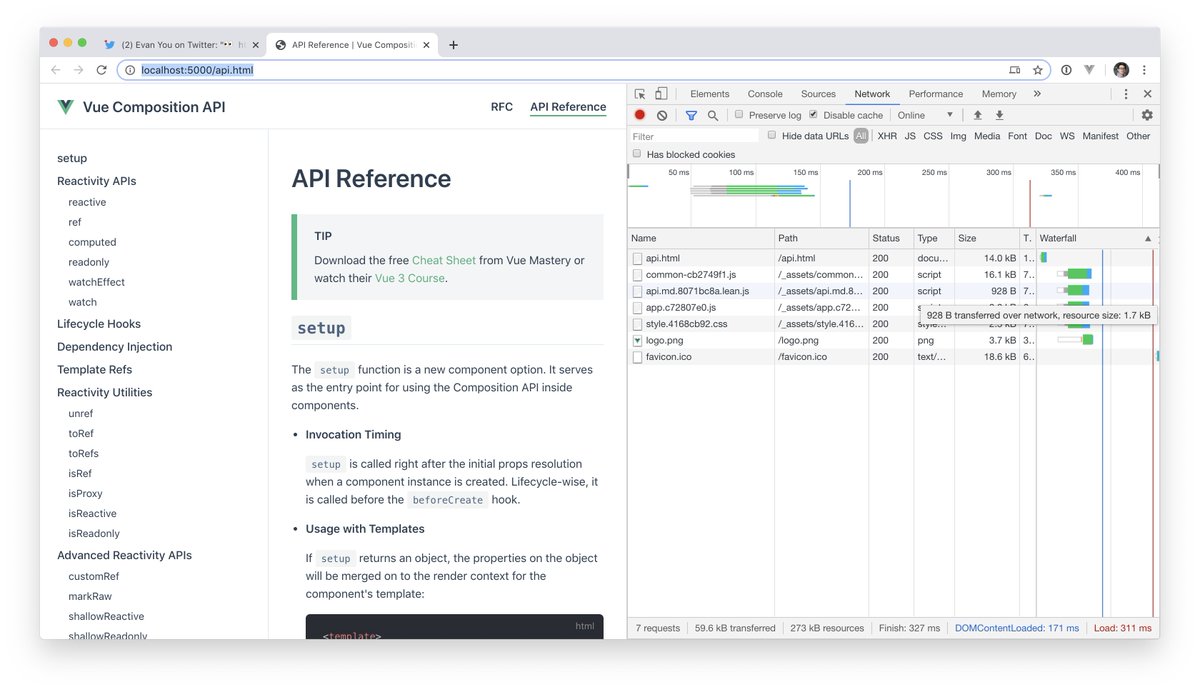Screen dimensions: 1200x692
Task: Uncheck Disable cache
Action: click(x=813, y=115)
